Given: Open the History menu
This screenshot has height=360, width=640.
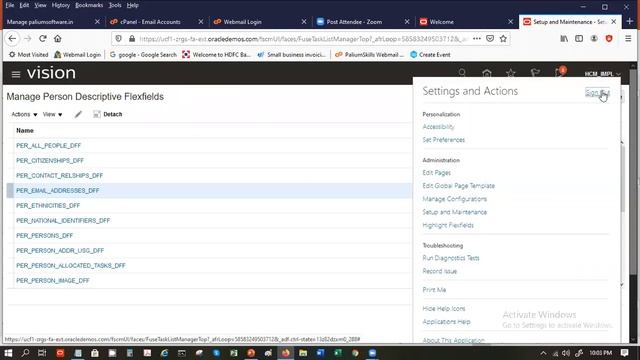Looking at the screenshot, I should (x=60, y=5).
